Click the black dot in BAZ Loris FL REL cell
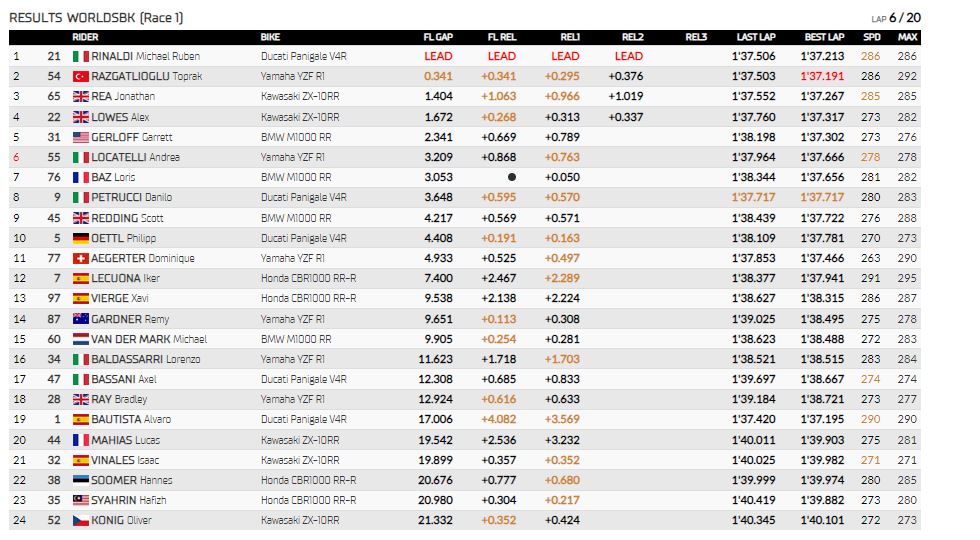Viewport: 980px width, 540px height. pyautogui.click(x=512, y=177)
